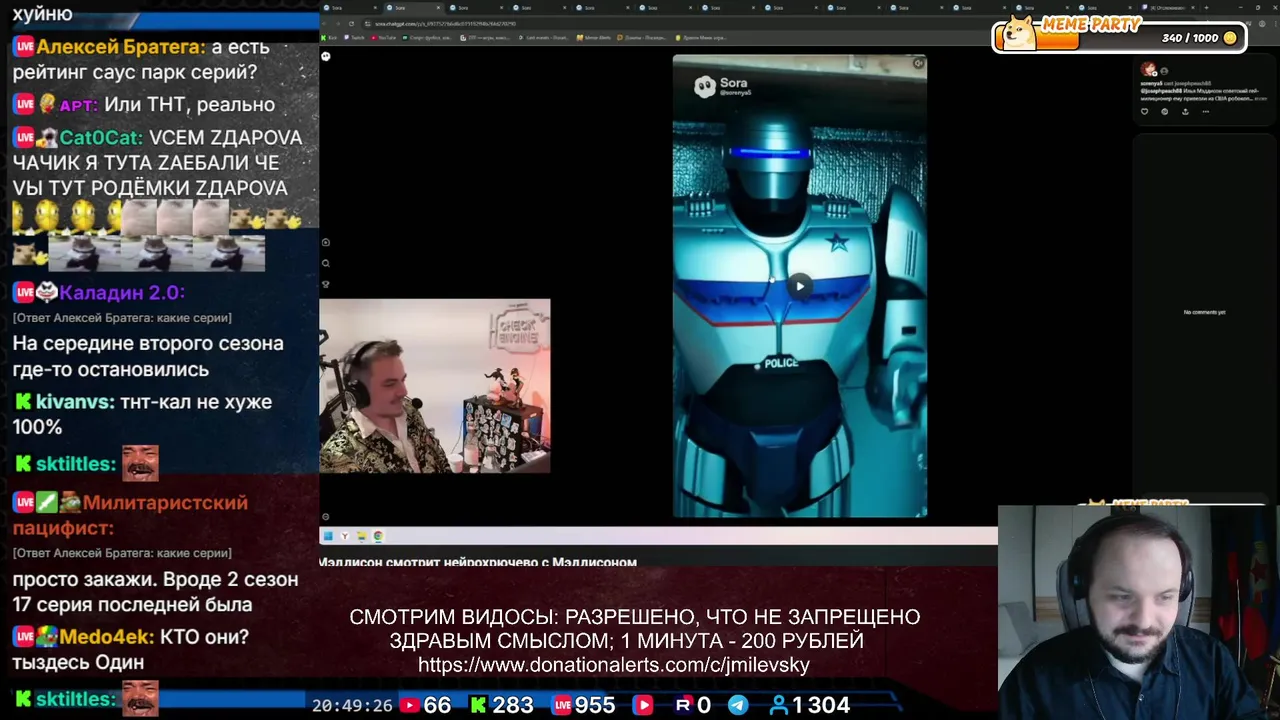Click the red LIVE counter icon showing 955

[x=563, y=705]
